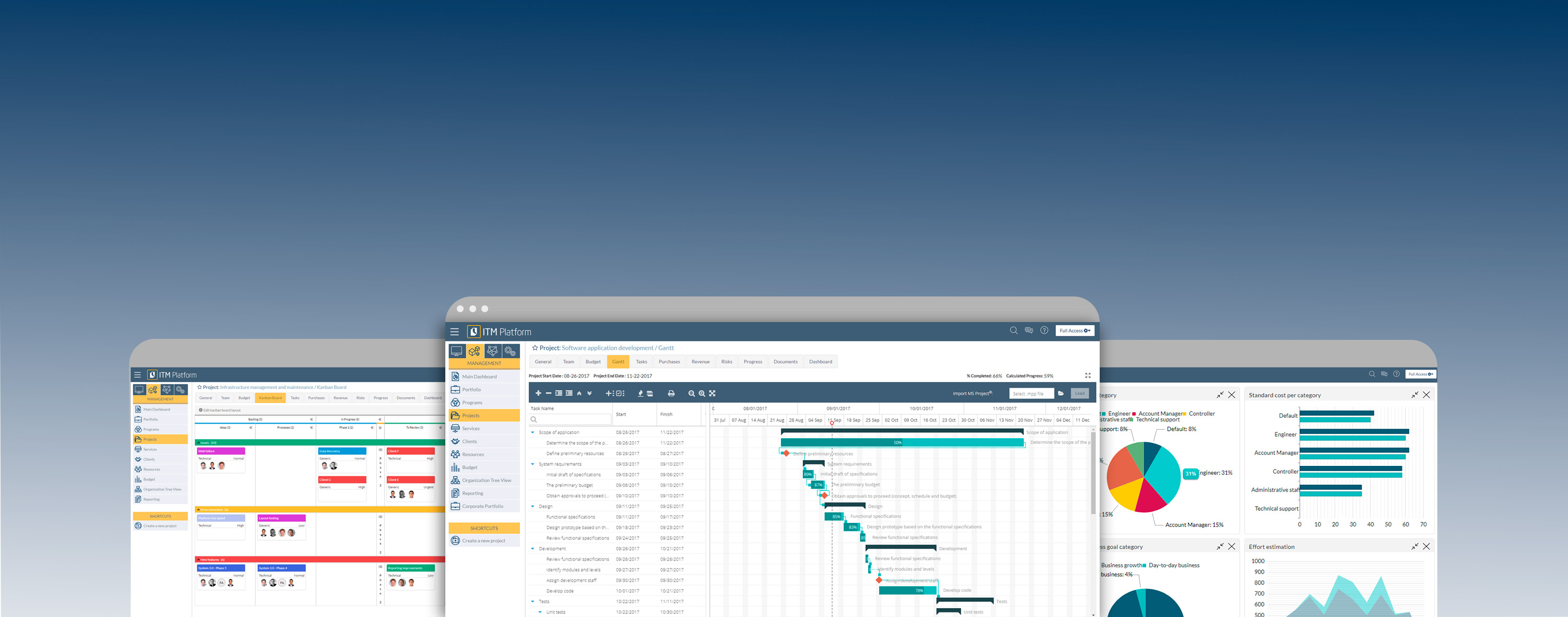Click the Load button for MS Project import
This screenshot has width=1568, height=617.
pos(1079,393)
